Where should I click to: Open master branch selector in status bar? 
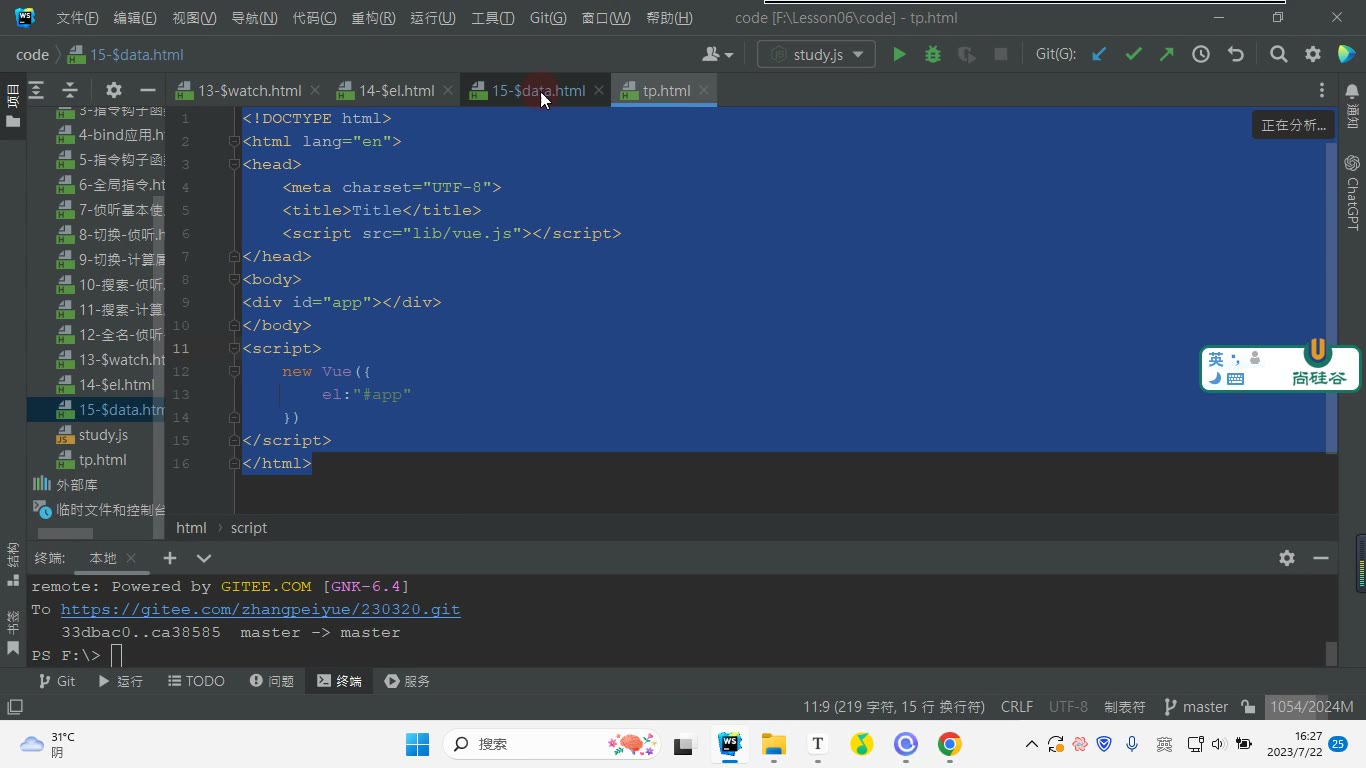point(1196,707)
